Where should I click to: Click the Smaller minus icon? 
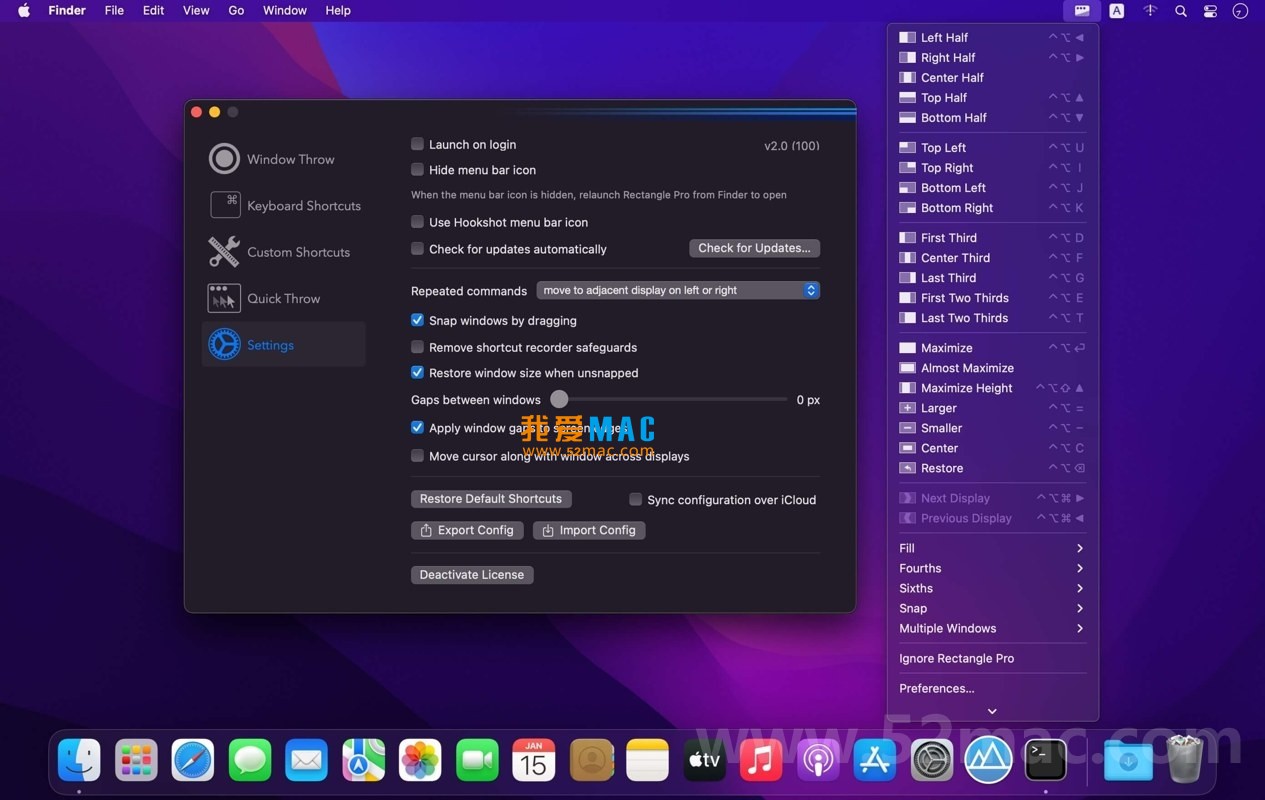coord(907,428)
